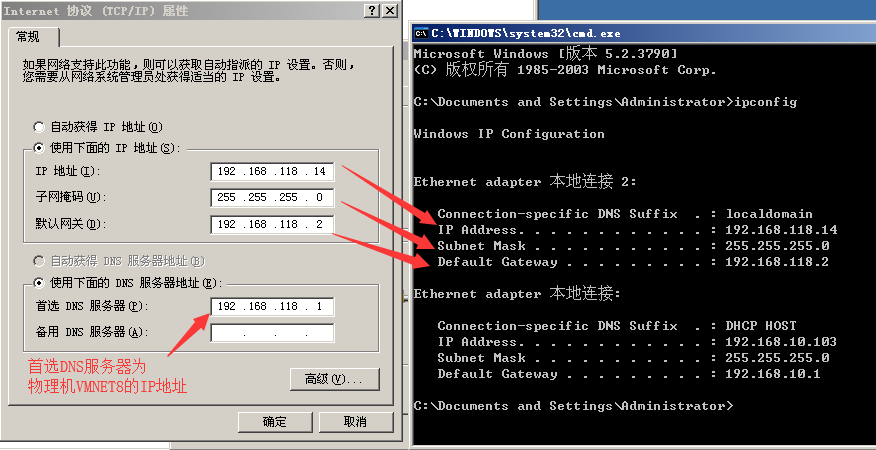The image size is (876, 450).
Task: Close the TCP/IP properties dialog
Action: click(x=390, y=11)
